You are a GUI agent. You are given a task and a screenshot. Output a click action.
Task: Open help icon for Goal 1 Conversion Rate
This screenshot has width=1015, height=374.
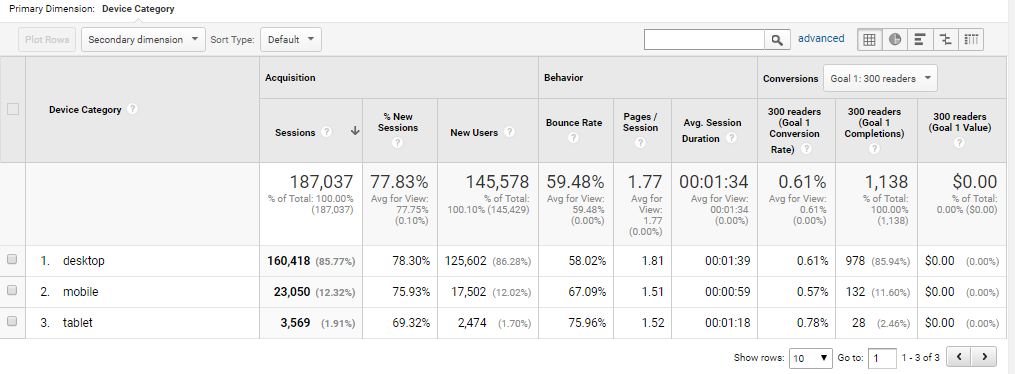[806, 149]
